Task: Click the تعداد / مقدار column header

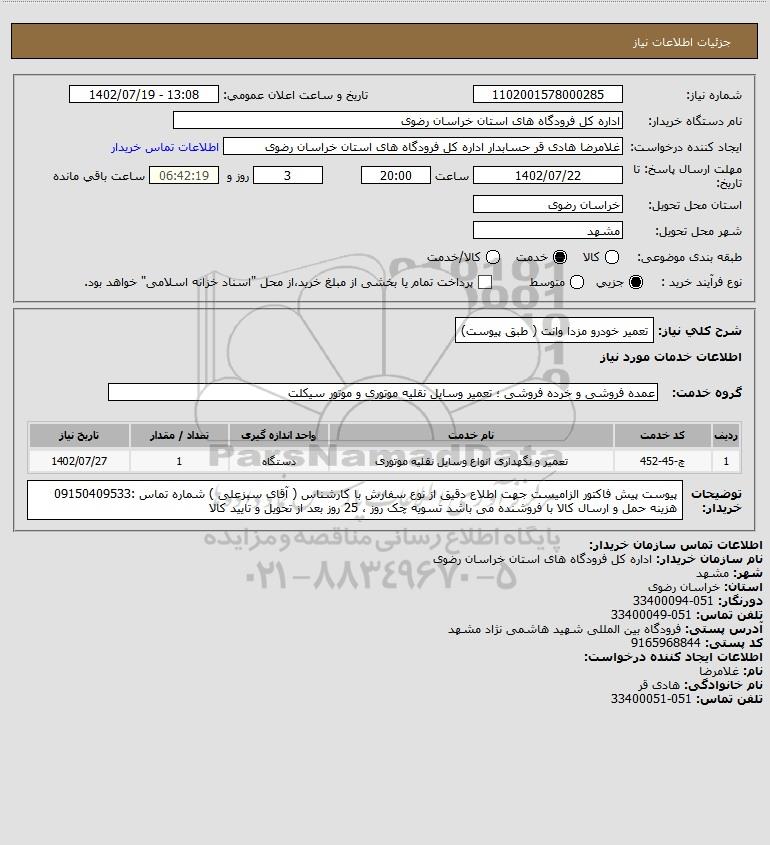Action: tap(179, 435)
